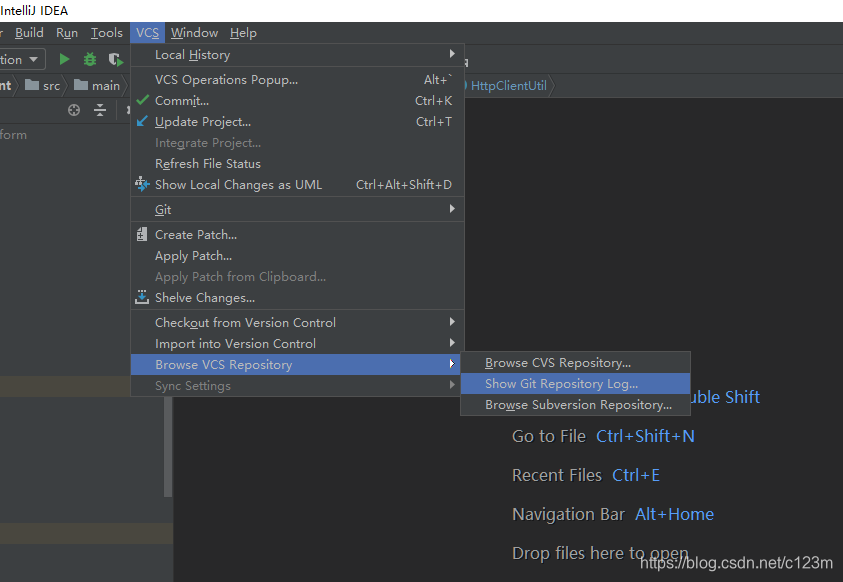Image resolution: width=843 pixels, height=582 pixels.
Task: Open the Window menu
Action: coord(194,33)
